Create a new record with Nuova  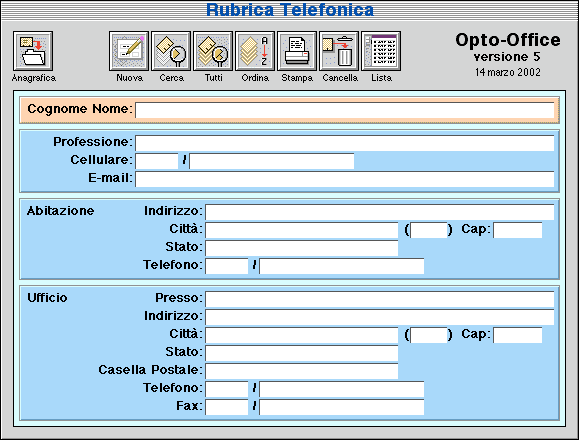[129, 51]
